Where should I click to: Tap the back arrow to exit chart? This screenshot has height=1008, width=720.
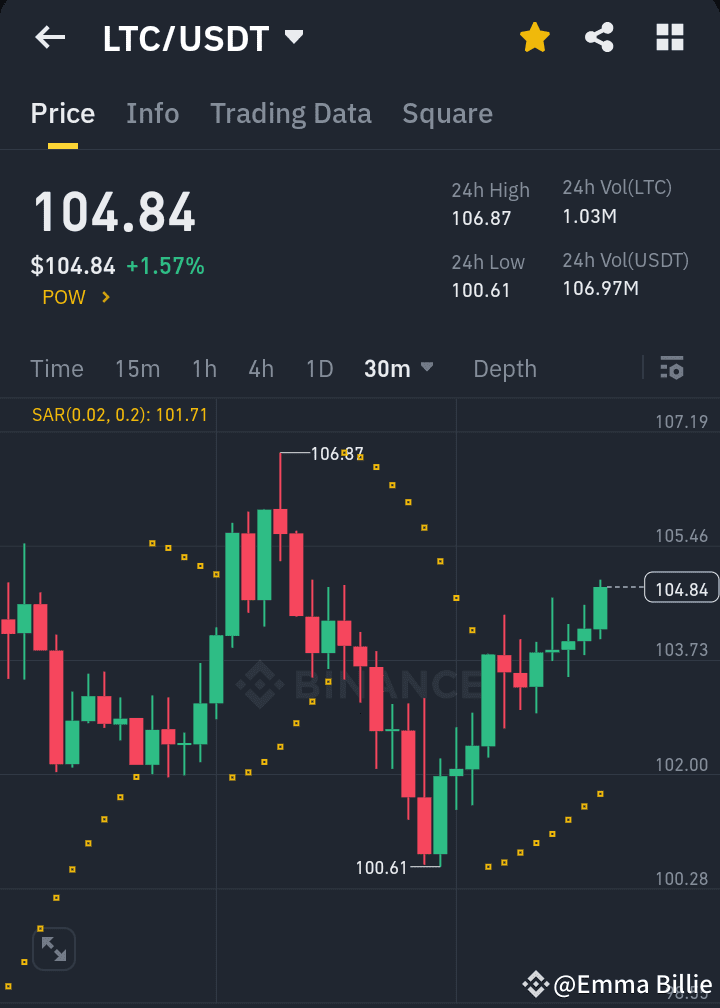pyautogui.click(x=49, y=37)
